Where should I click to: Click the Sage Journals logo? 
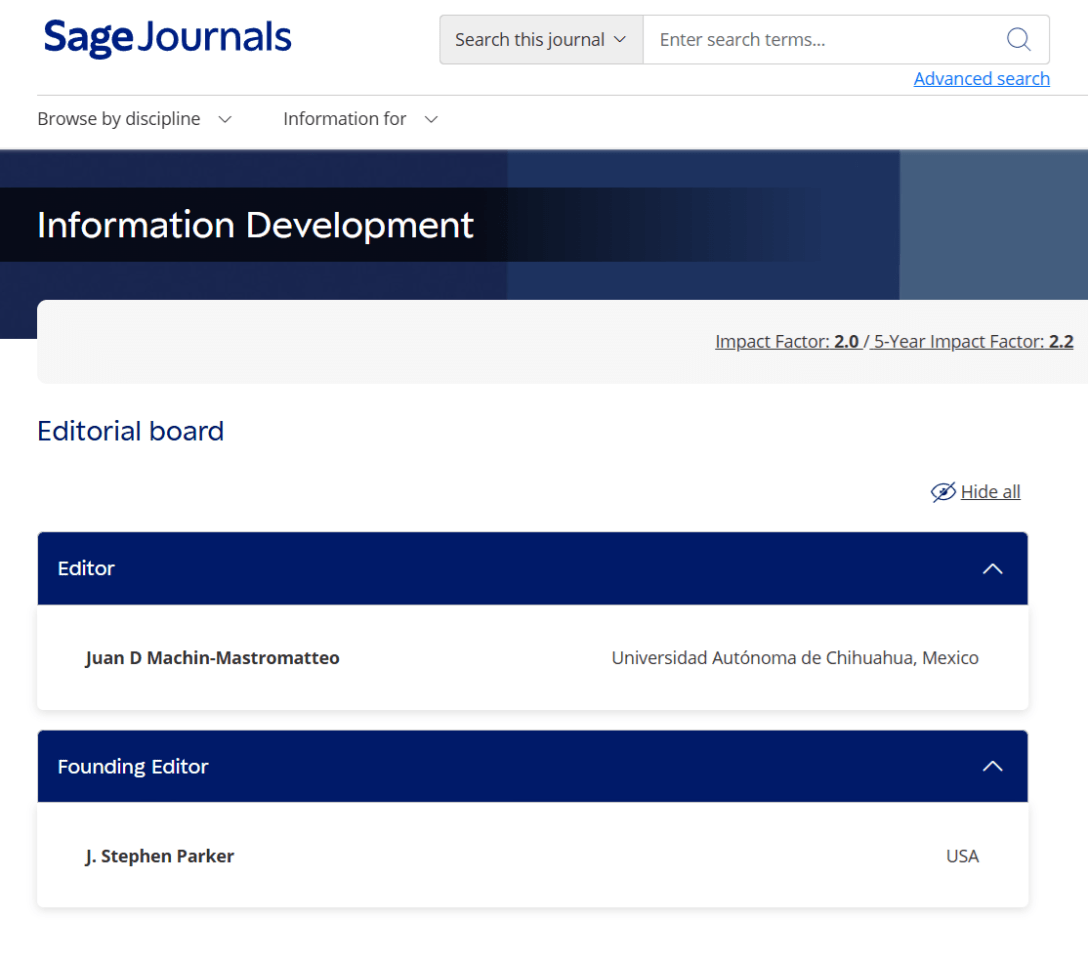[167, 39]
